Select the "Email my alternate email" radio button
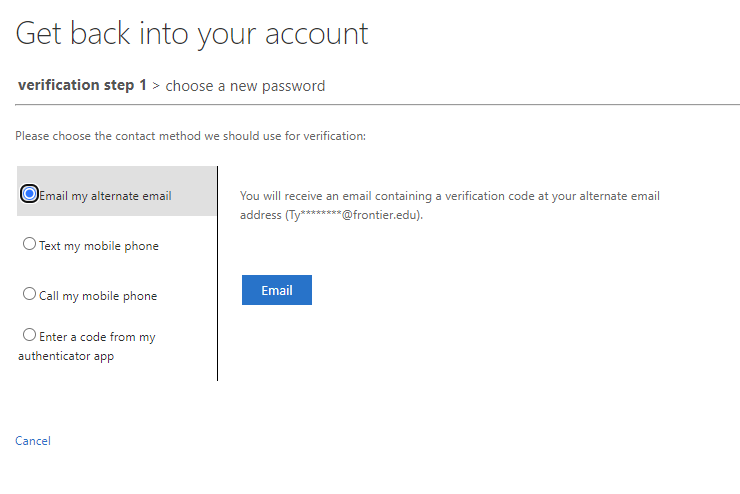This screenshot has height=494, width=740. click(x=30, y=194)
